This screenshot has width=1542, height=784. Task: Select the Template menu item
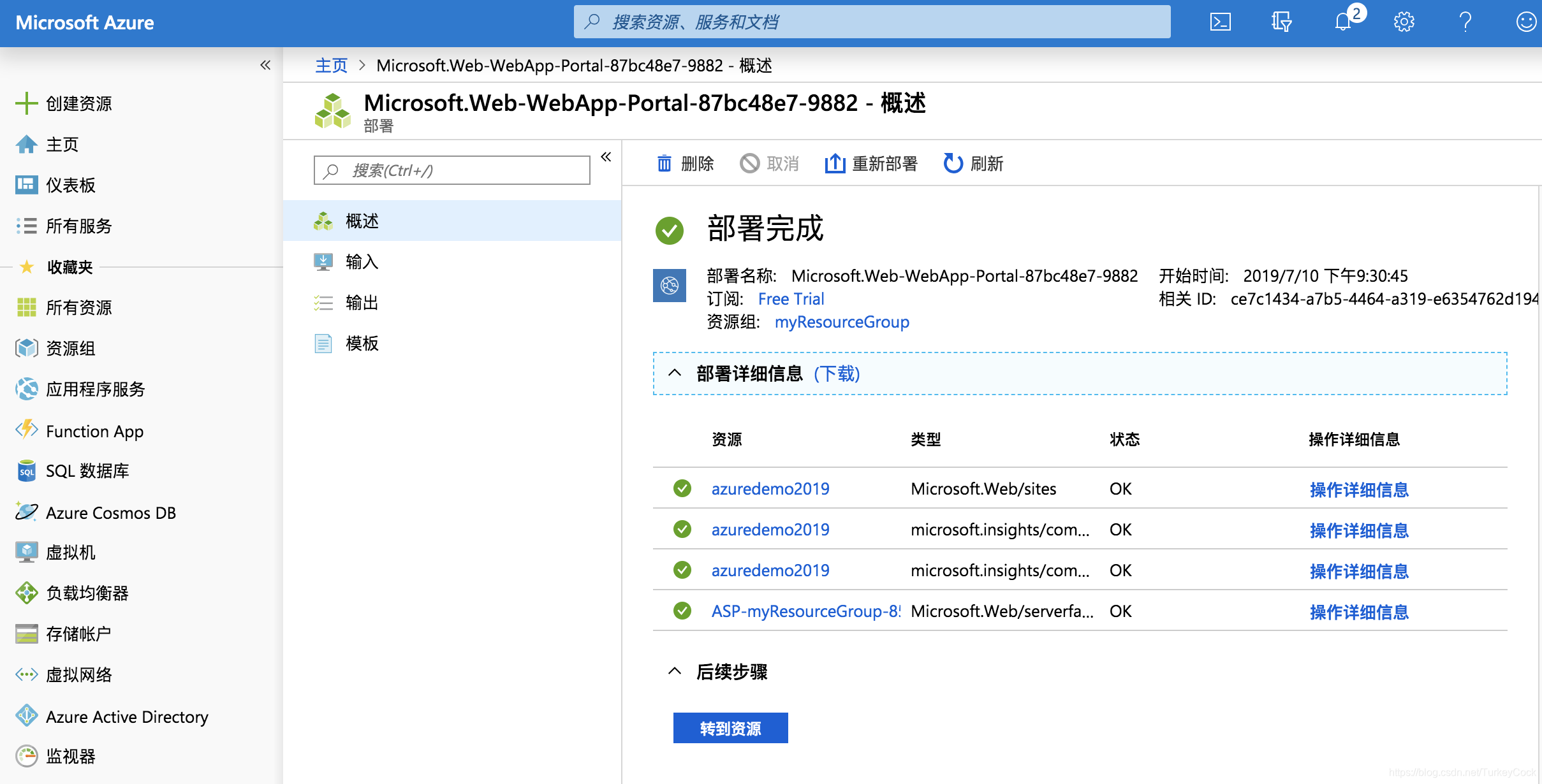click(452, 343)
